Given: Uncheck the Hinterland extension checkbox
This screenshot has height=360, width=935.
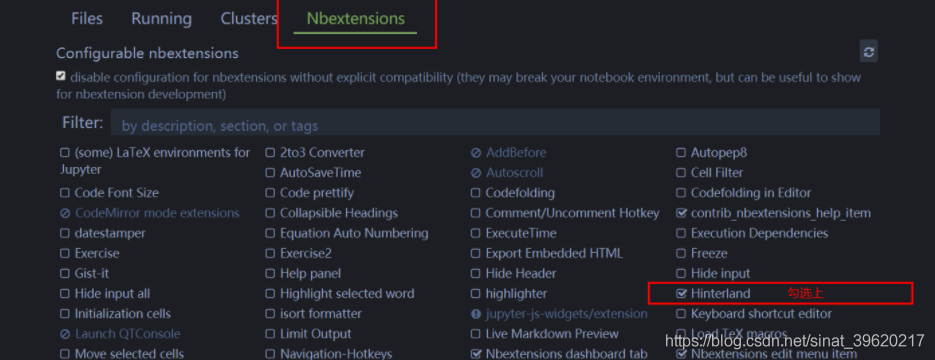Looking at the screenshot, I should click(682, 294).
